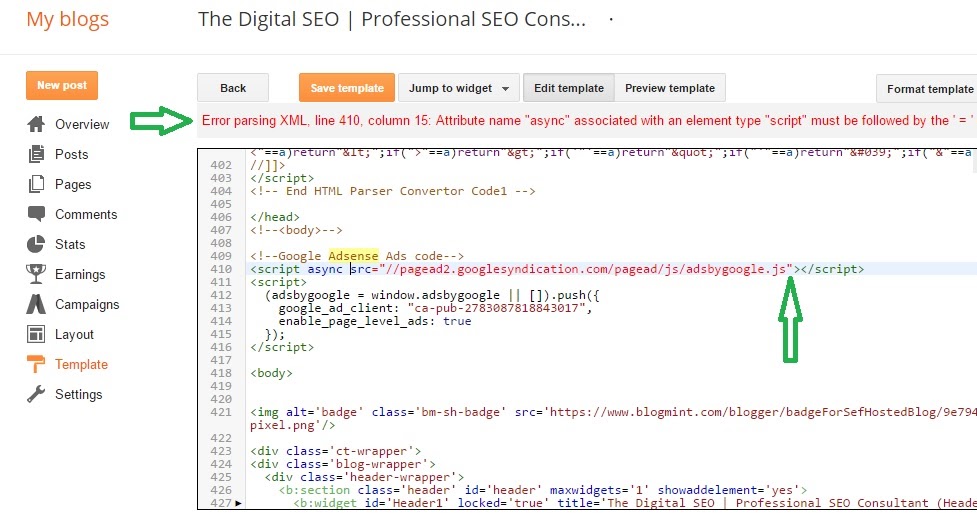Image resolution: width=977 pixels, height=513 pixels.
Task: Click the Overview house icon
Action: (x=36, y=124)
